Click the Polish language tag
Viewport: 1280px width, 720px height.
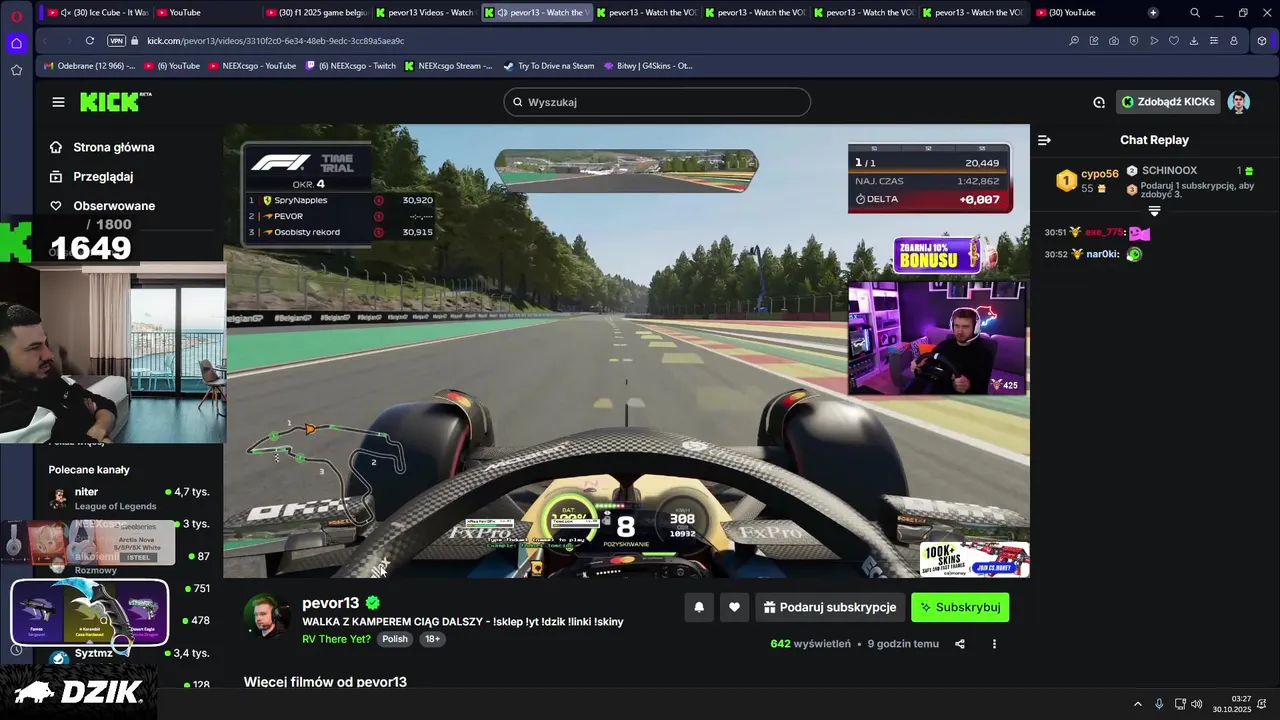click(395, 639)
